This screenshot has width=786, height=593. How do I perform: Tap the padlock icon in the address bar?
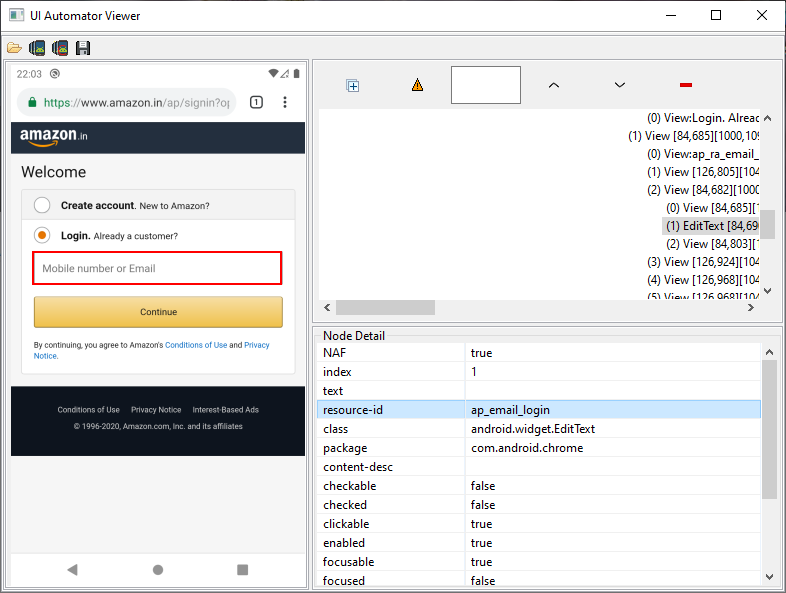32,102
